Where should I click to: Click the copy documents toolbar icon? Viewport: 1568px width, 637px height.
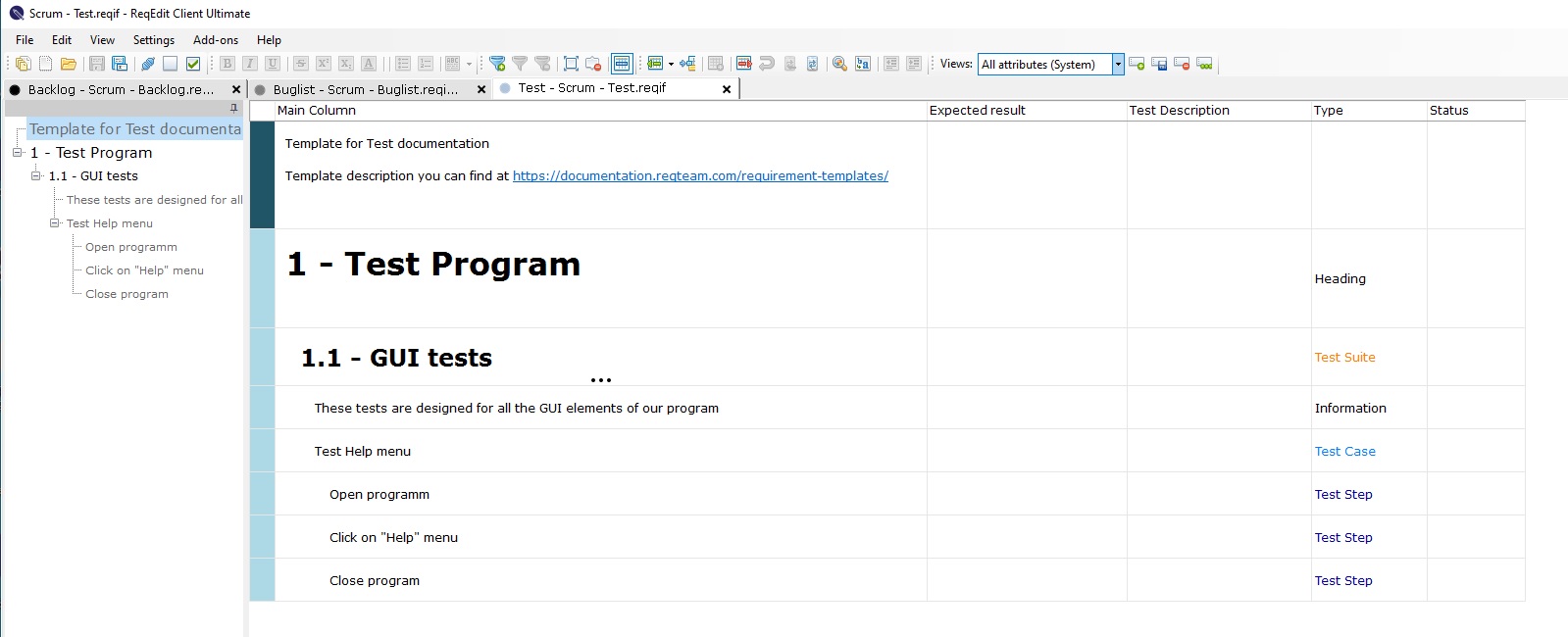[x=24, y=64]
